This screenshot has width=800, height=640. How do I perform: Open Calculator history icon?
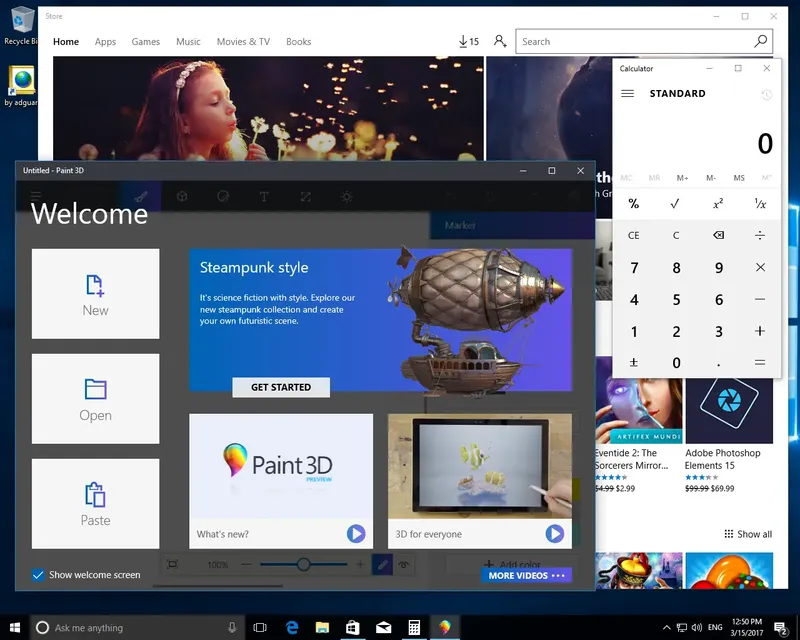766,94
